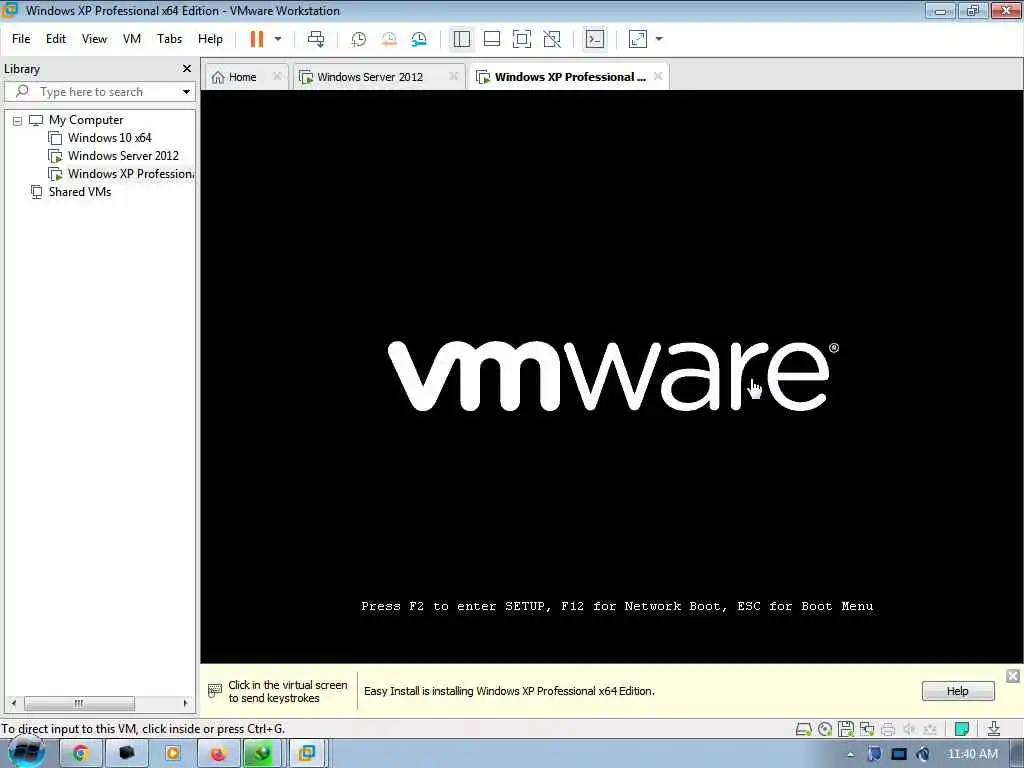Close the Home tab

(x=277, y=76)
